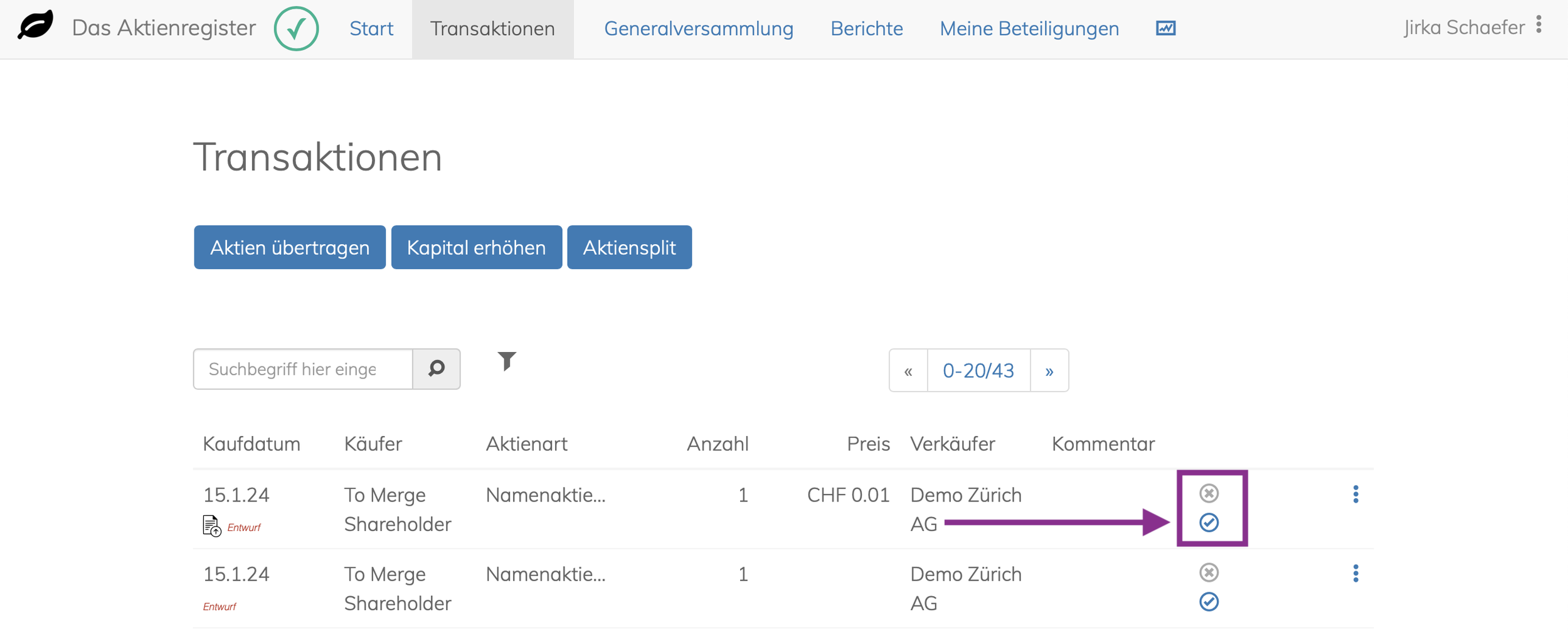Click the Aktiensplit button
This screenshot has height=637, width=1568.
point(629,247)
